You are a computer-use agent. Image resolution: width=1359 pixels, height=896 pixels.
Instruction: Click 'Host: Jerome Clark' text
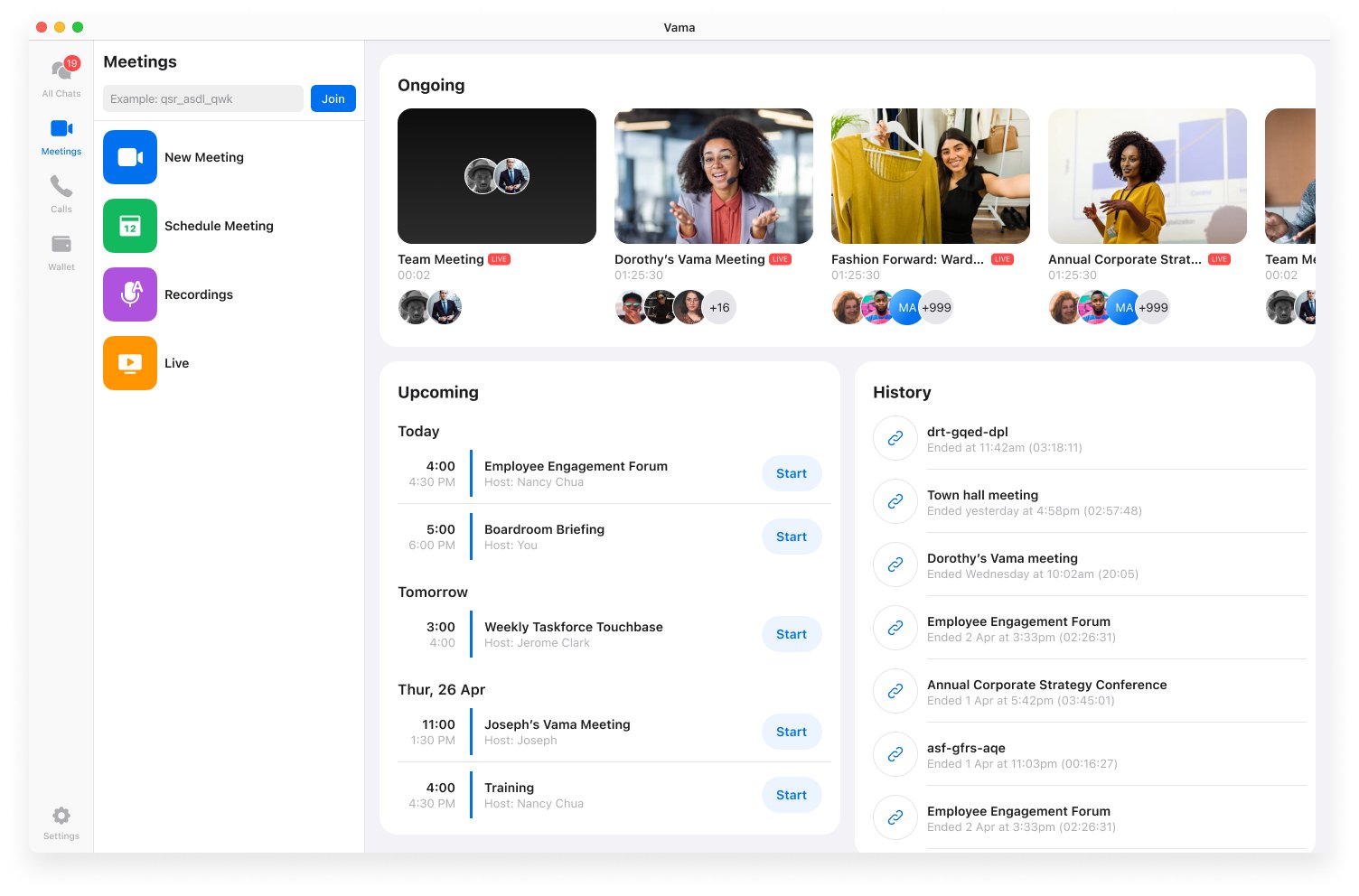[x=537, y=643]
